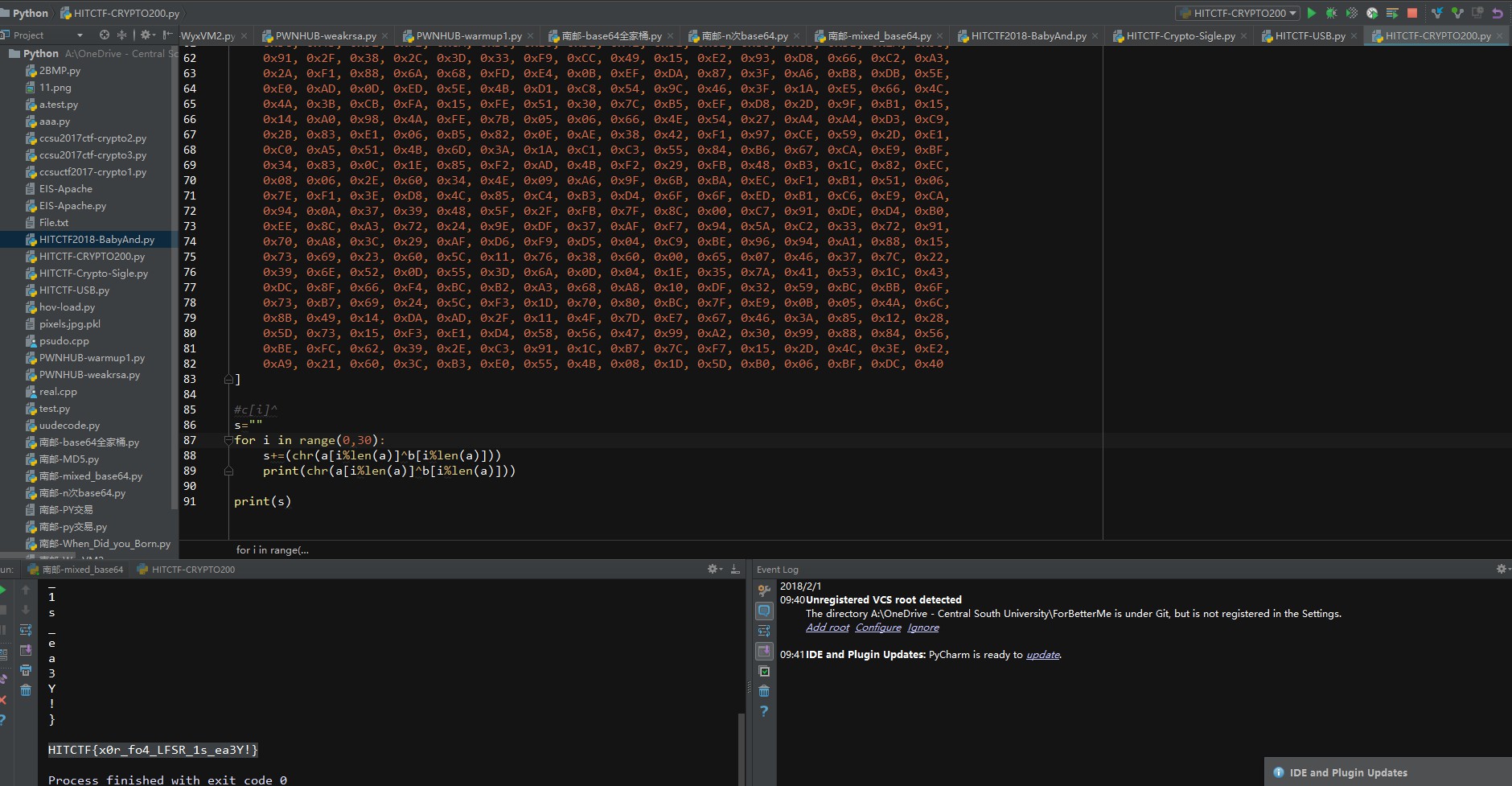Launch the profiler icon in the top toolbar
Viewport: 1512px width, 786px height.
1372,13
